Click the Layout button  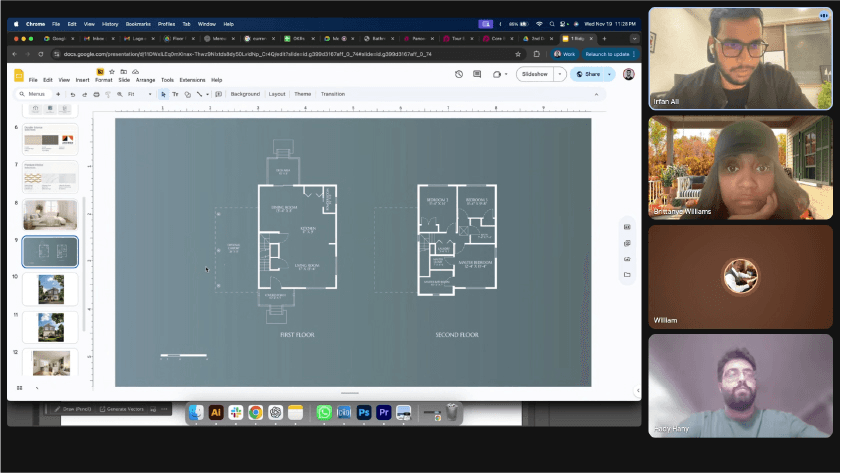277,94
